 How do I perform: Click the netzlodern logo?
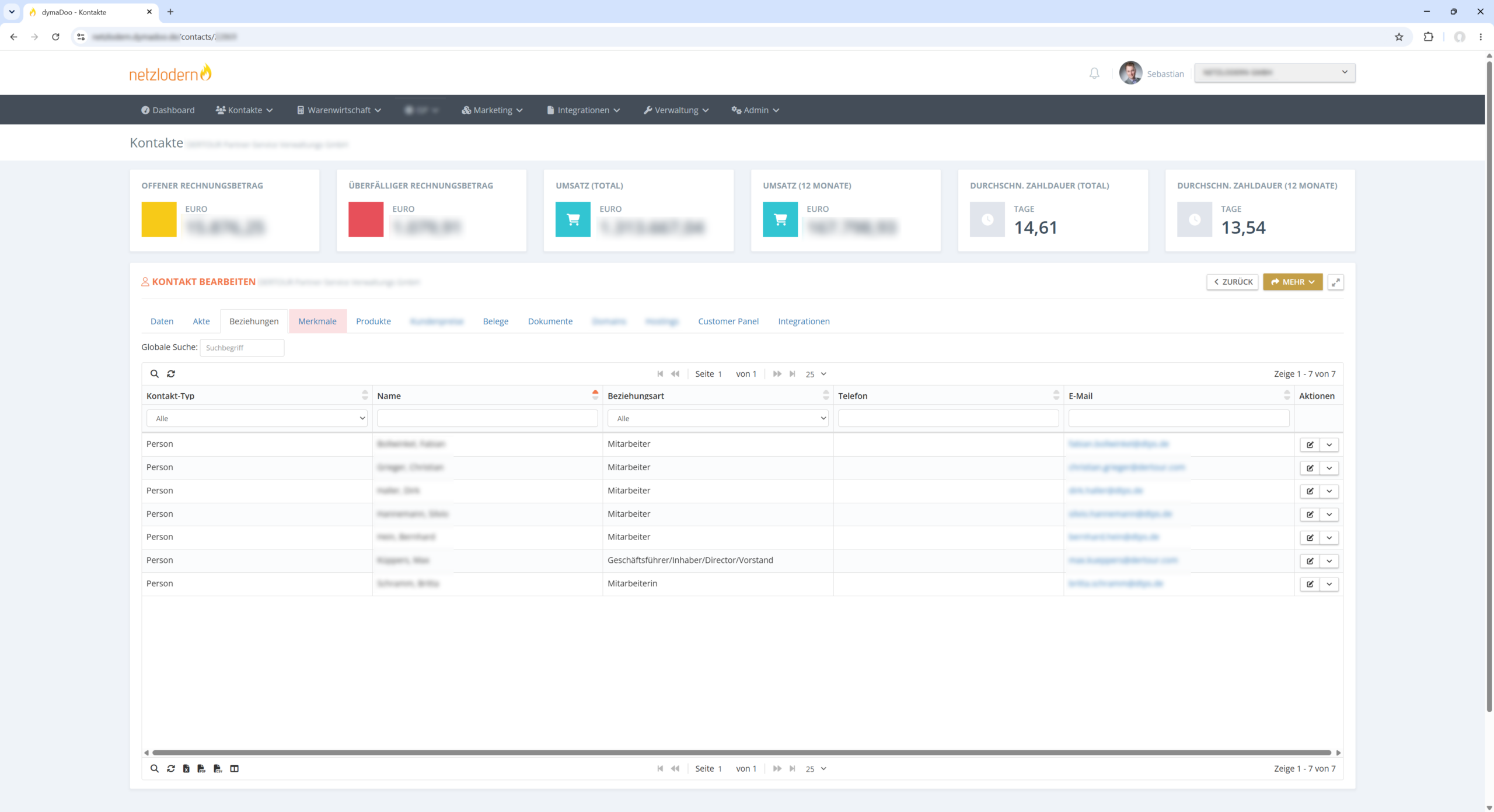[170, 73]
